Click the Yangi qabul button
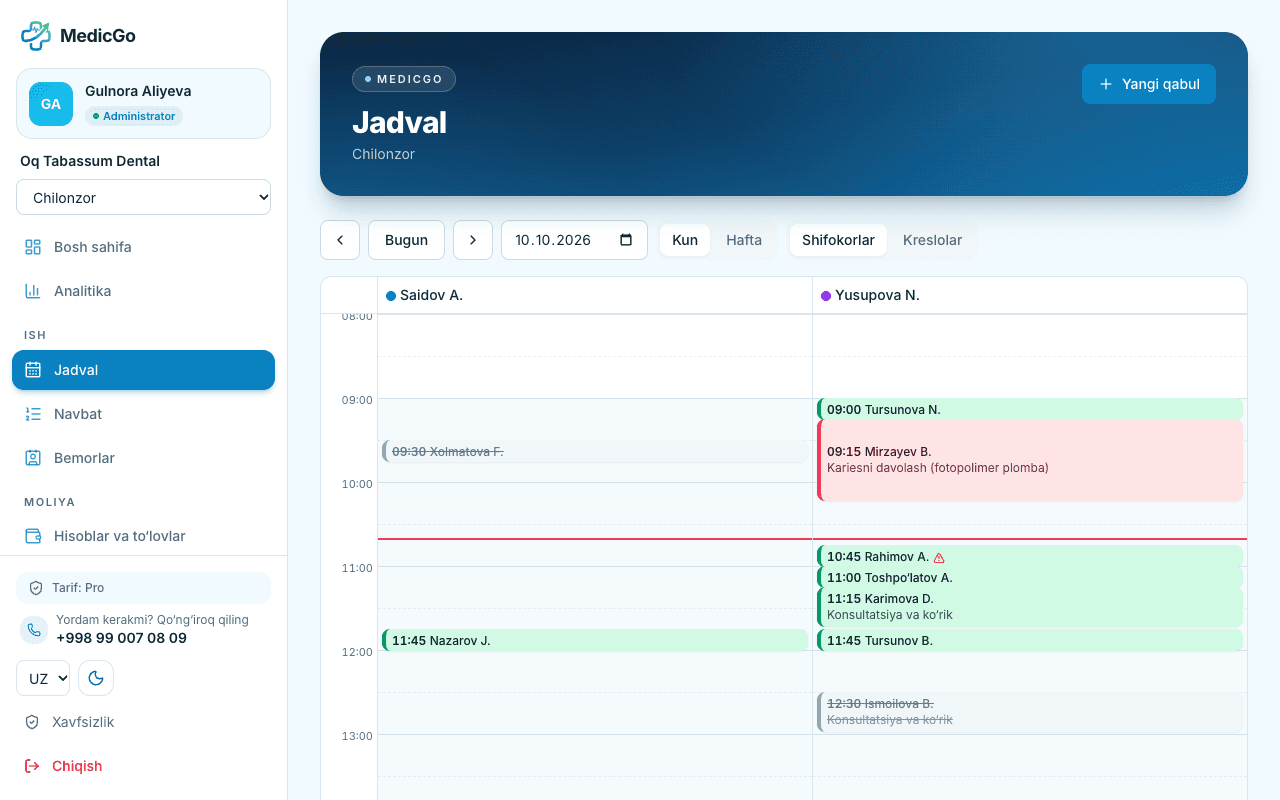The width and height of the screenshot is (1280, 800). click(1149, 84)
